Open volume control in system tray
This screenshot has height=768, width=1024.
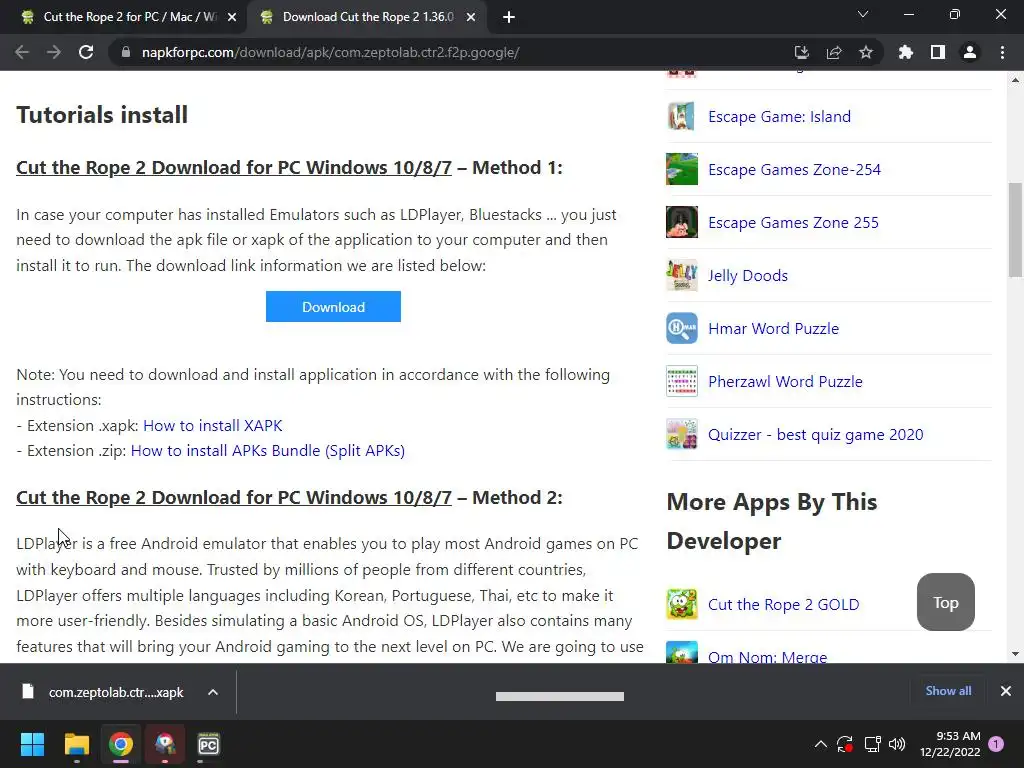click(897, 744)
